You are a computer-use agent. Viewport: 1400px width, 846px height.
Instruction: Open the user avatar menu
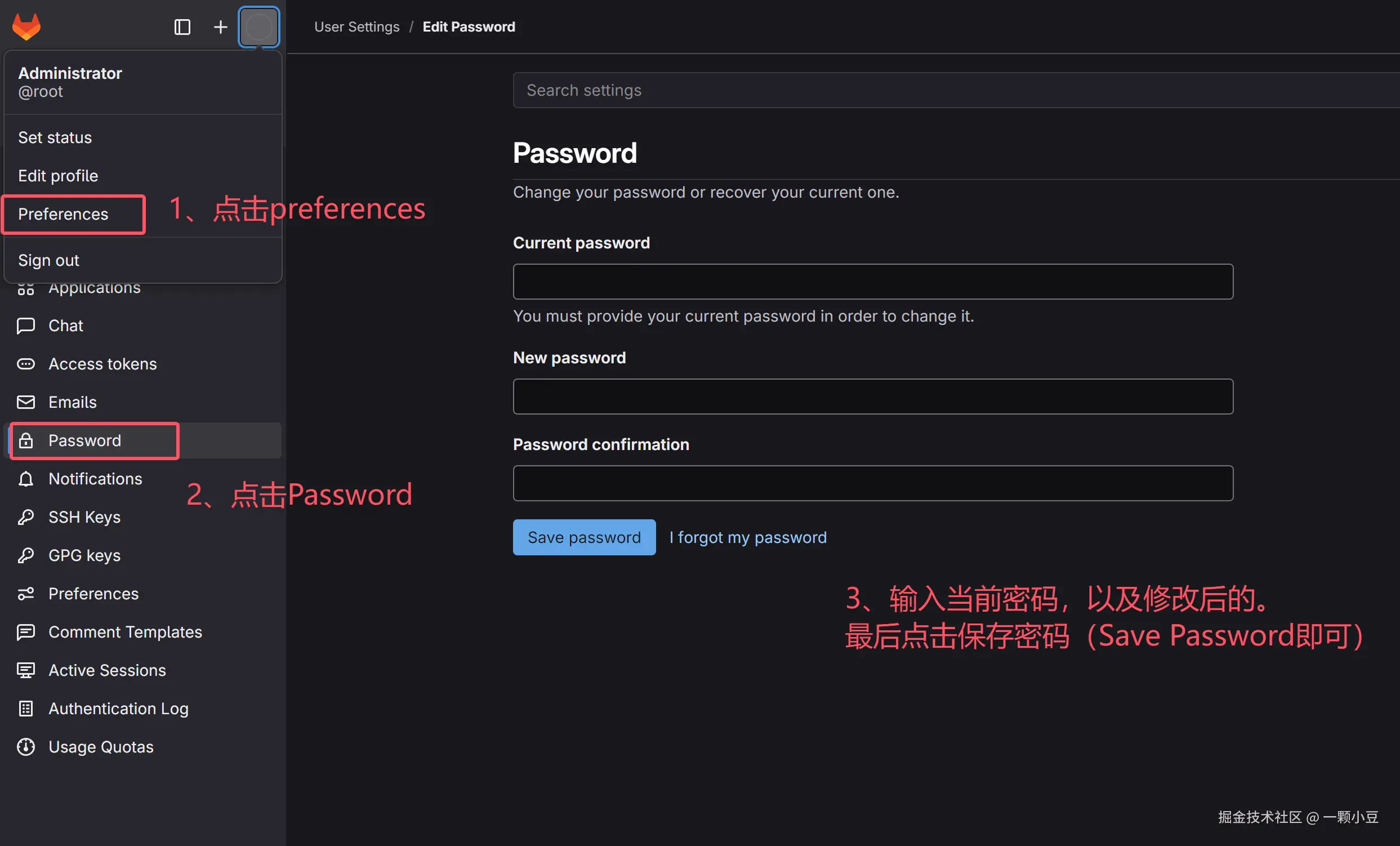258,26
